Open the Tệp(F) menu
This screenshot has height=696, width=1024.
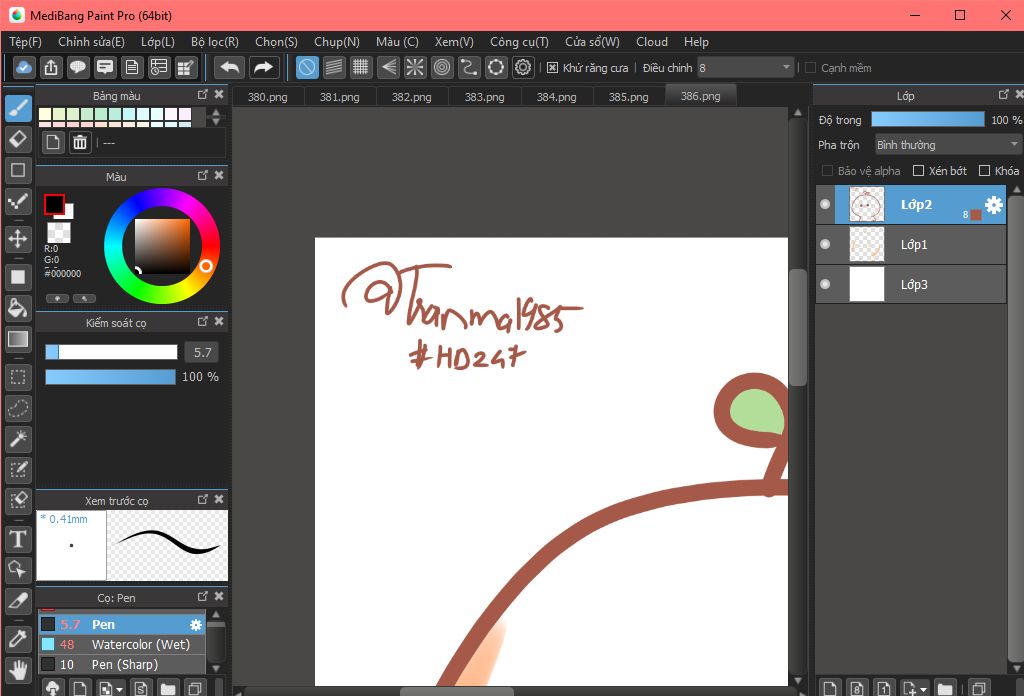(25, 42)
